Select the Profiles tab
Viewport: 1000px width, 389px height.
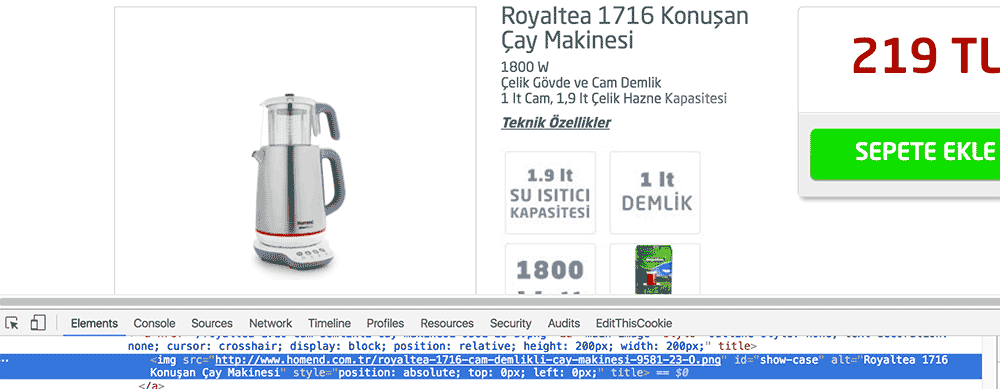[x=385, y=323]
